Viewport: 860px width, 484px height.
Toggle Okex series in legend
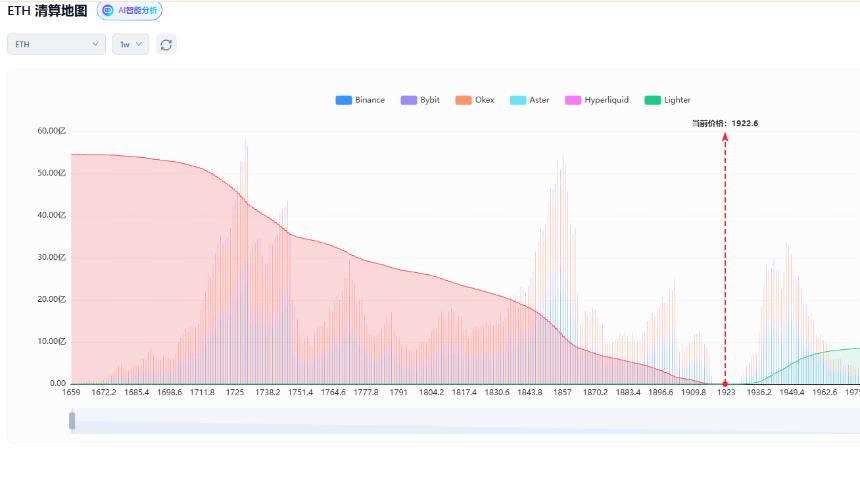point(475,100)
